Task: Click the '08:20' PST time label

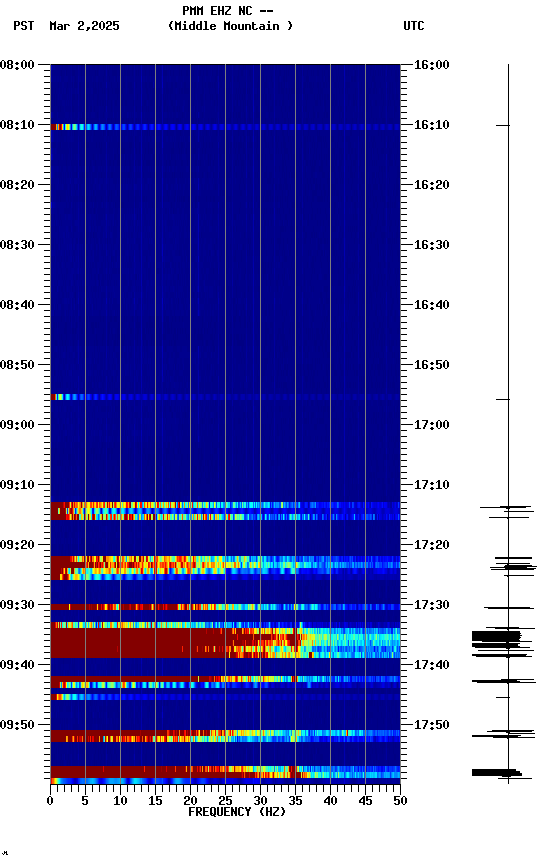Action: 17,185
